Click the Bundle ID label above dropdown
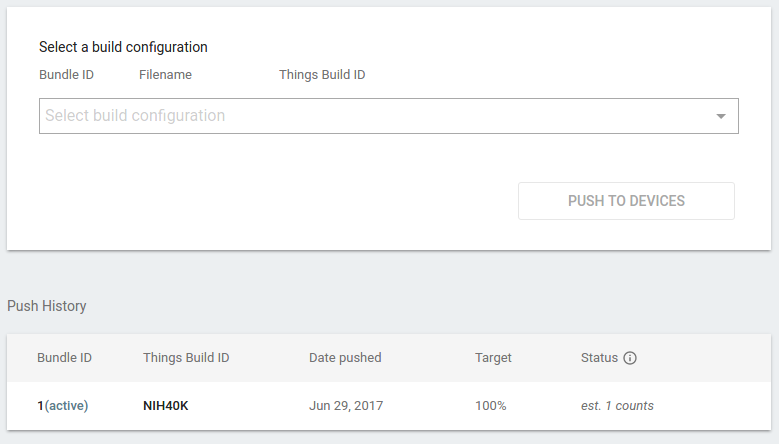This screenshot has height=444, width=779. pyautogui.click(x=67, y=74)
